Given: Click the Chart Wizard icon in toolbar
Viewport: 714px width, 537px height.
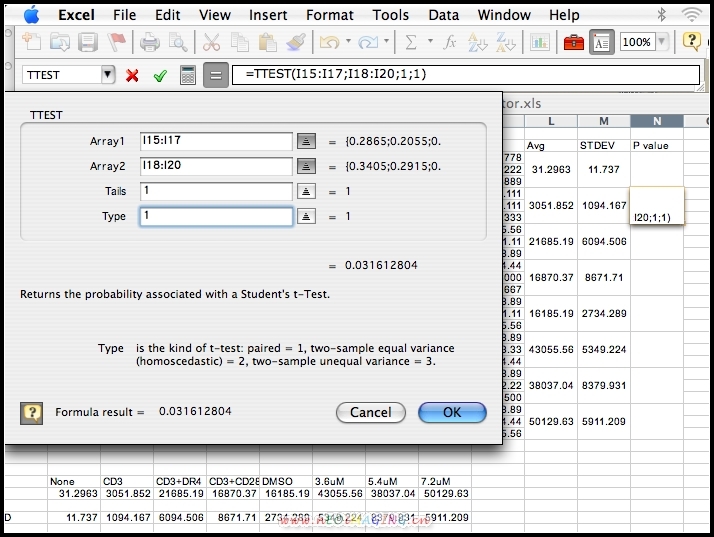Looking at the screenshot, I should pyautogui.click(x=540, y=42).
